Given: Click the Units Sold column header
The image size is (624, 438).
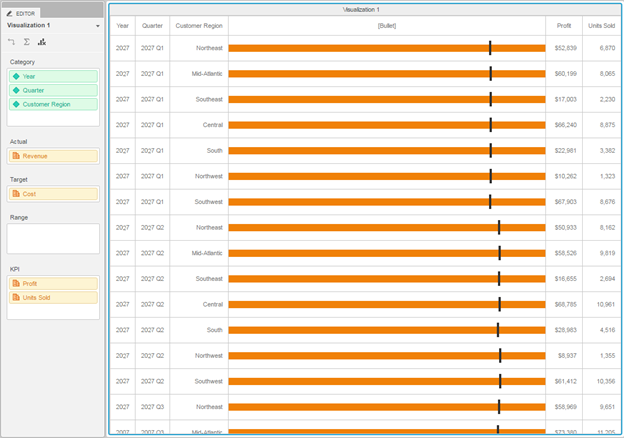Looking at the screenshot, I should (x=601, y=26).
